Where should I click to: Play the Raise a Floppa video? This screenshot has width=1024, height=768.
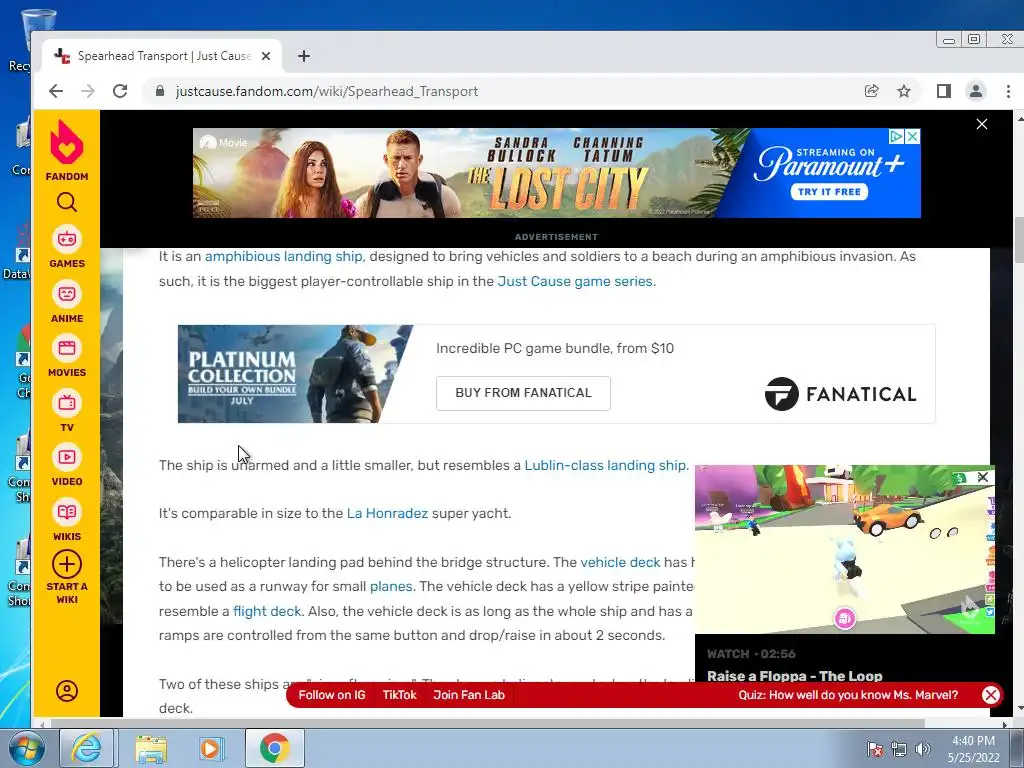coord(844,549)
